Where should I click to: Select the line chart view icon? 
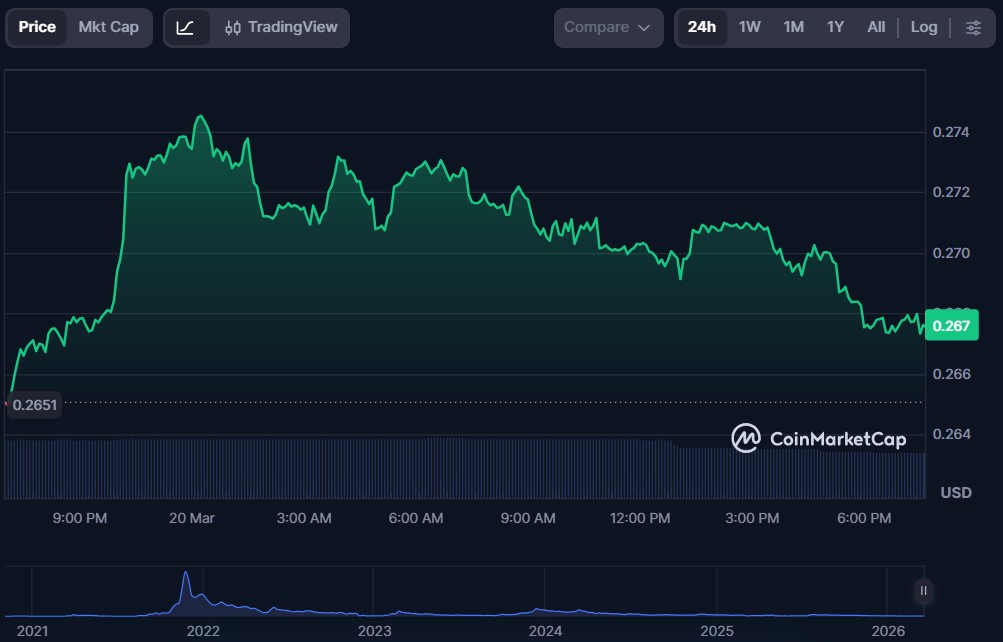click(x=185, y=27)
